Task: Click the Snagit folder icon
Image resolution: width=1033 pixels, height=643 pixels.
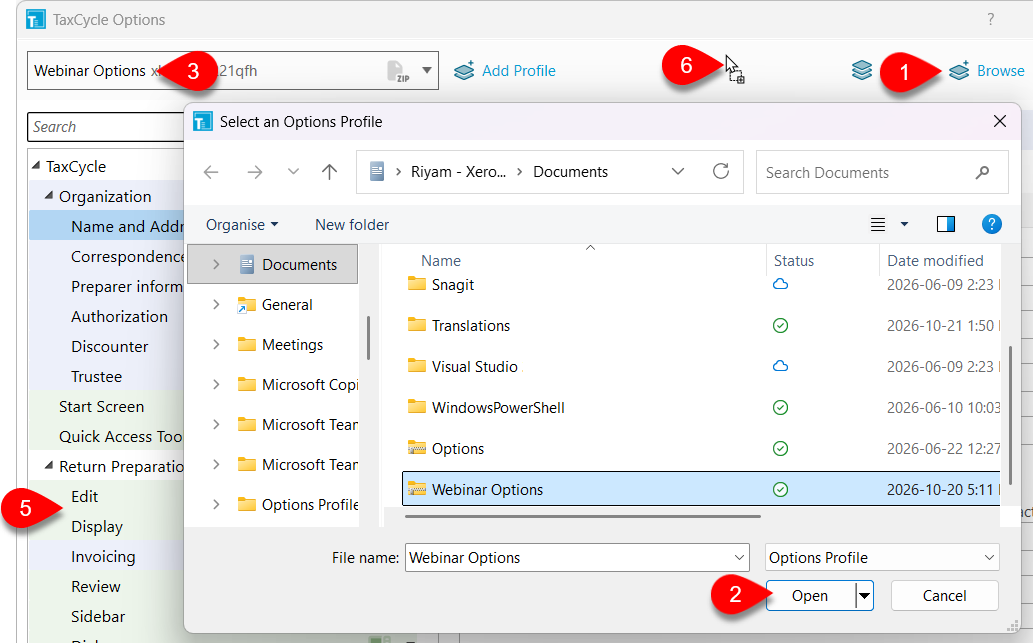Action: [416, 284]
